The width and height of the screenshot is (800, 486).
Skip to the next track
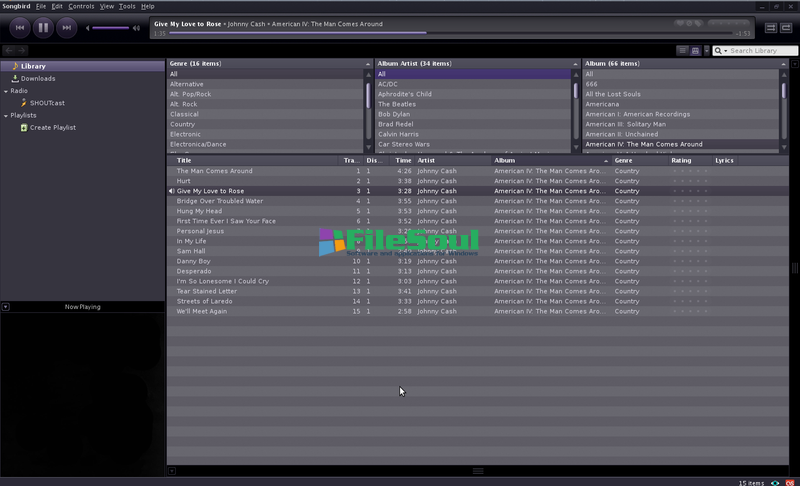(x=67, y=28)
